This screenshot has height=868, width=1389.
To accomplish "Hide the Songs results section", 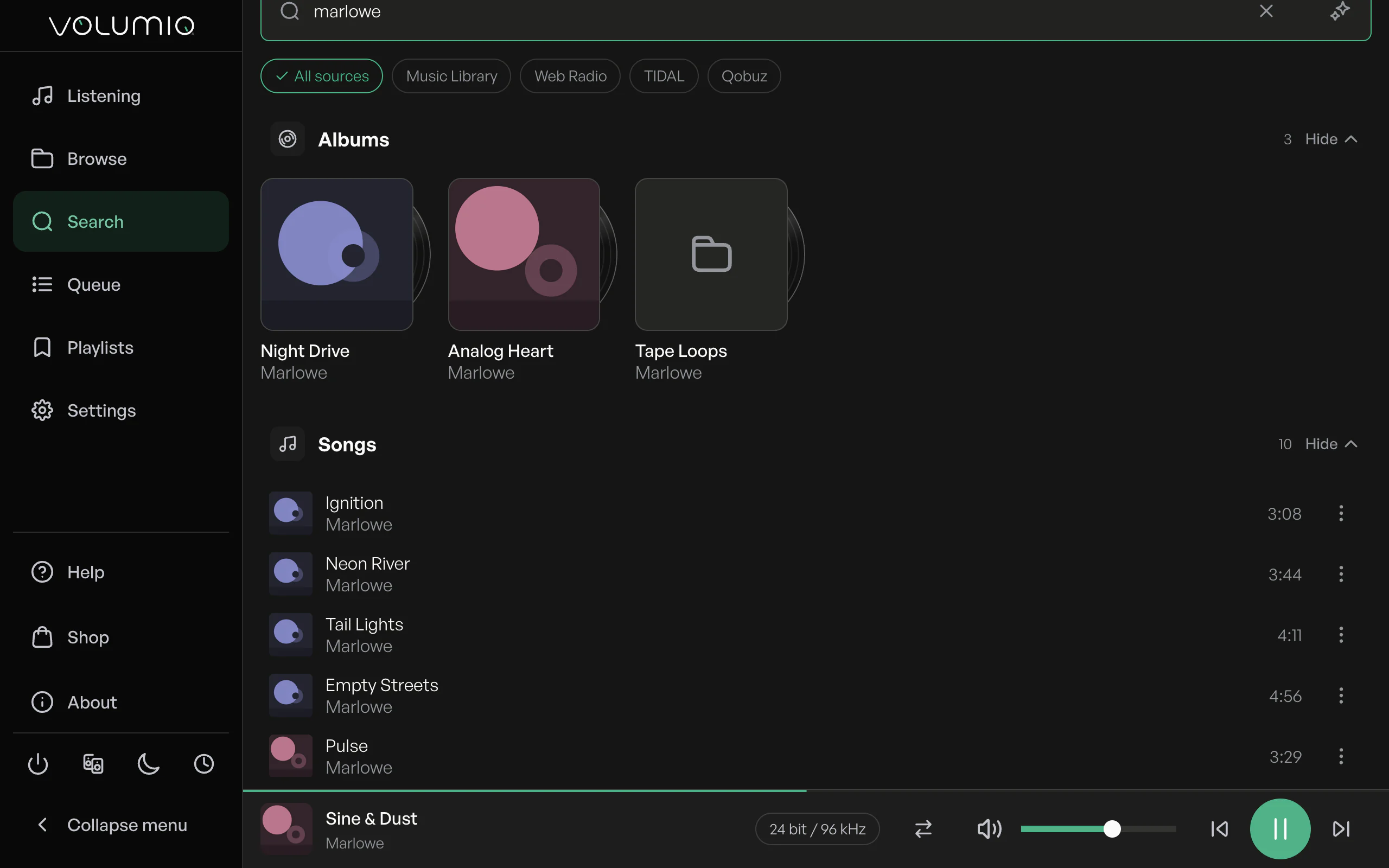I will click(x=1331, y=444).
